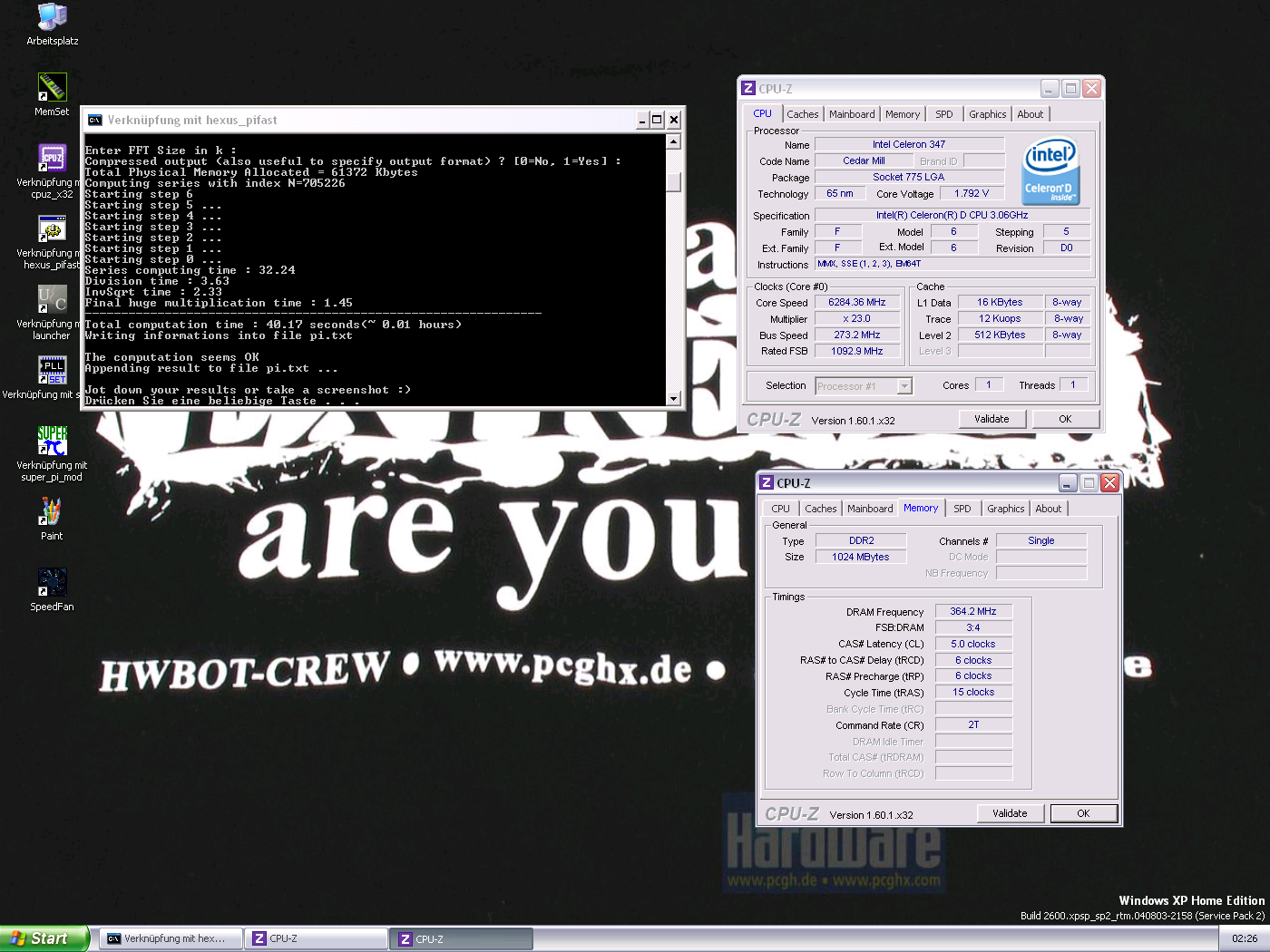The height and width of the screenshot is (952, 1270).
Task: Click OK in the lower CPU-Z window
Action: [x=1083, y=813]
